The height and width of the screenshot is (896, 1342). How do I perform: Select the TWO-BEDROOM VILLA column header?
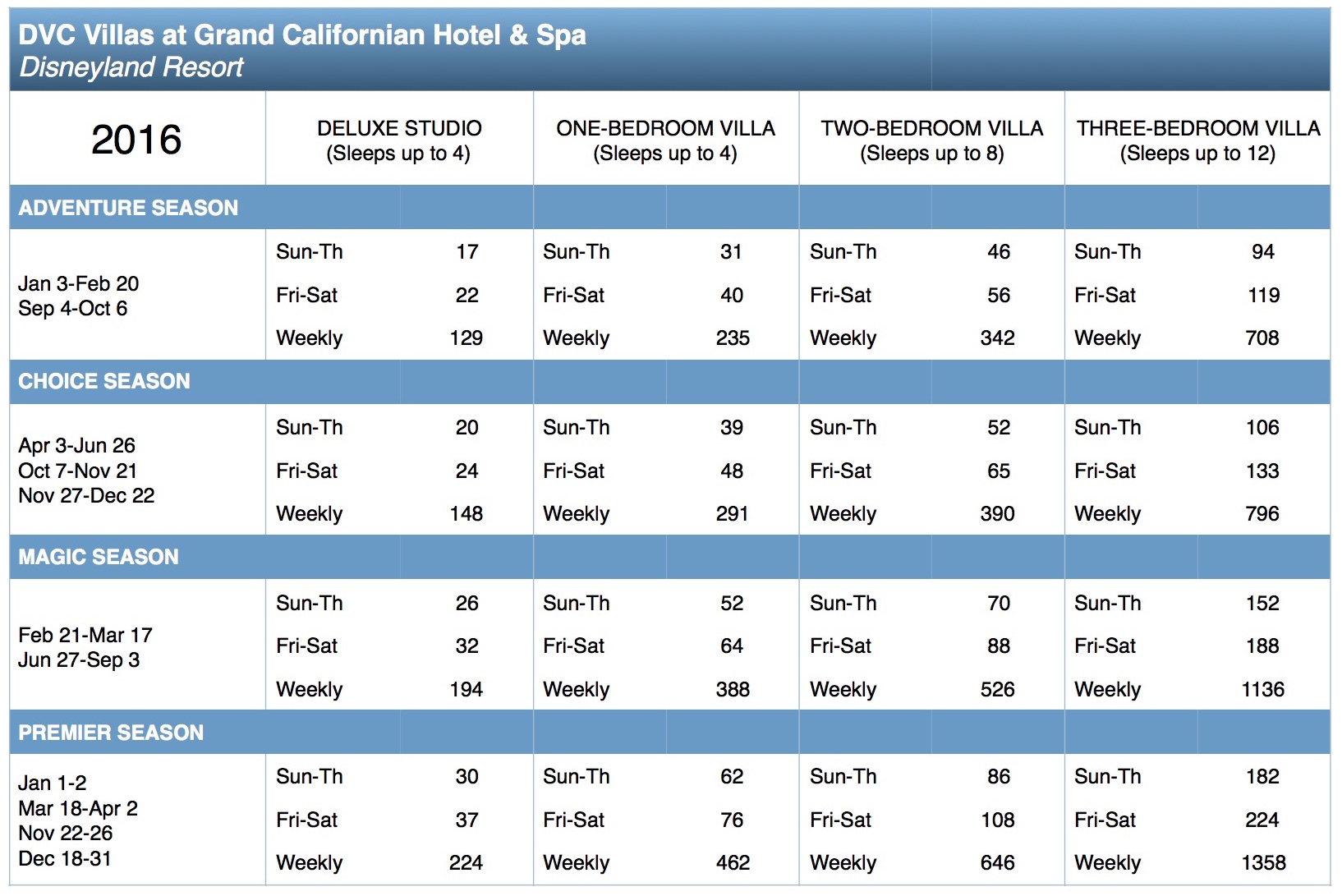tap(931, 140)
